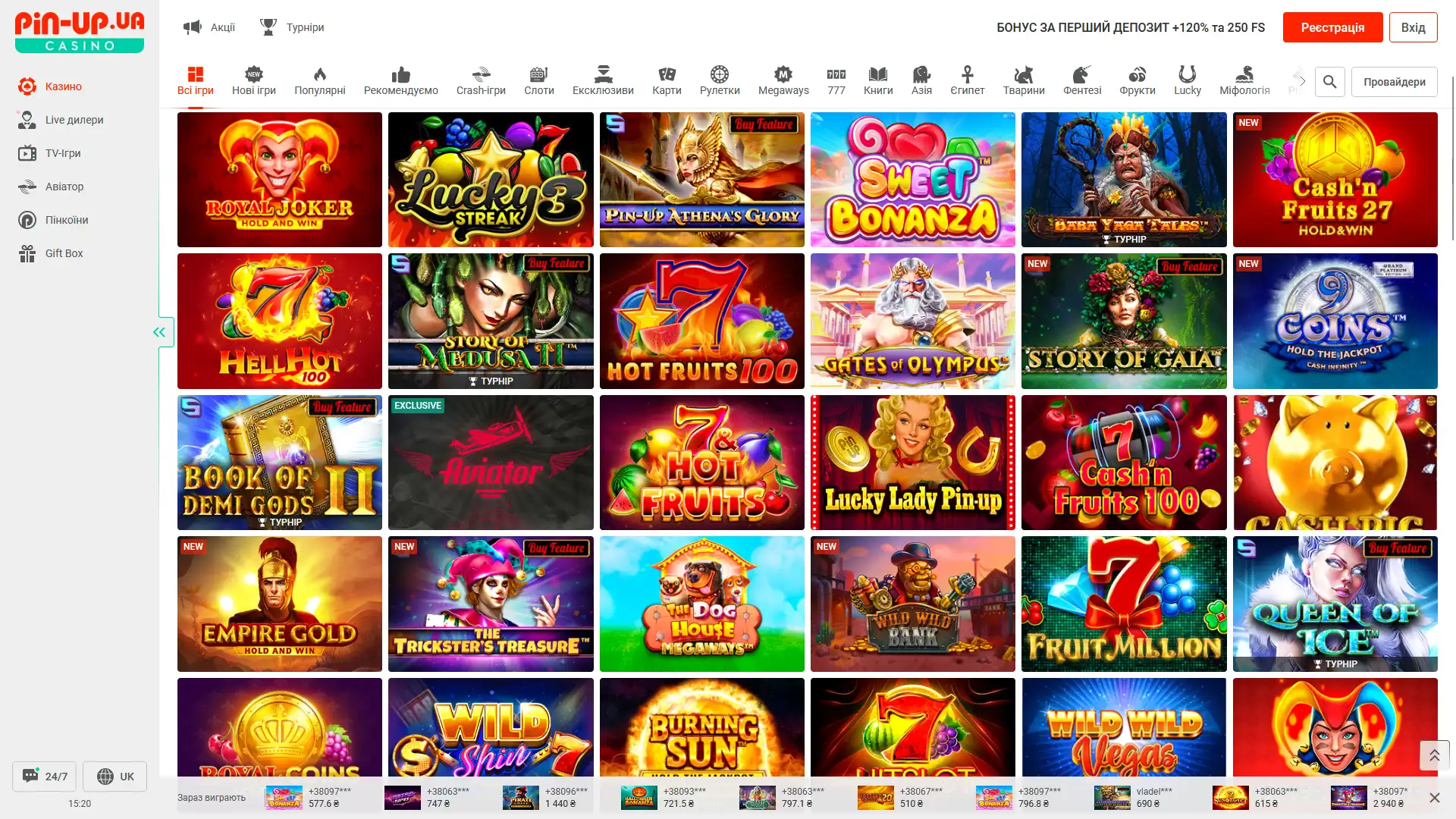This screenshot has height=819, width=1456.
Task: Click the Вхід login button
Action: (1413, 27)
